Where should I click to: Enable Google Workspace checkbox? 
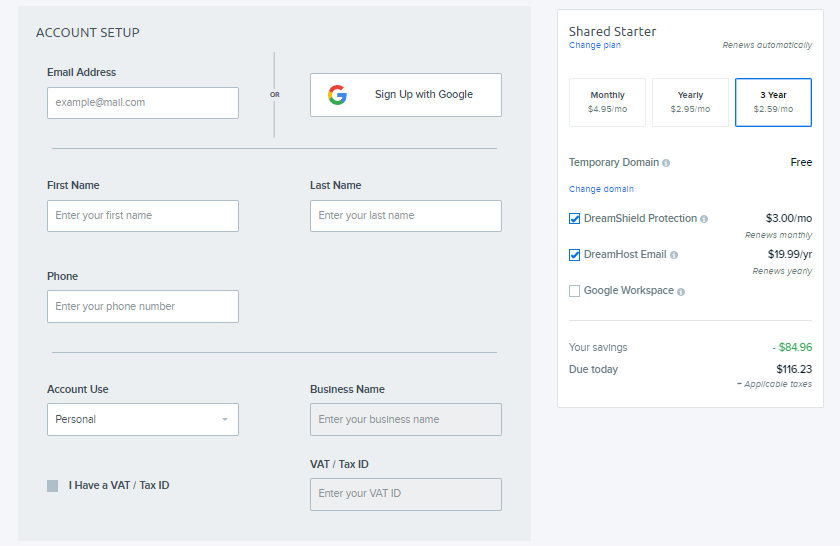574,291
